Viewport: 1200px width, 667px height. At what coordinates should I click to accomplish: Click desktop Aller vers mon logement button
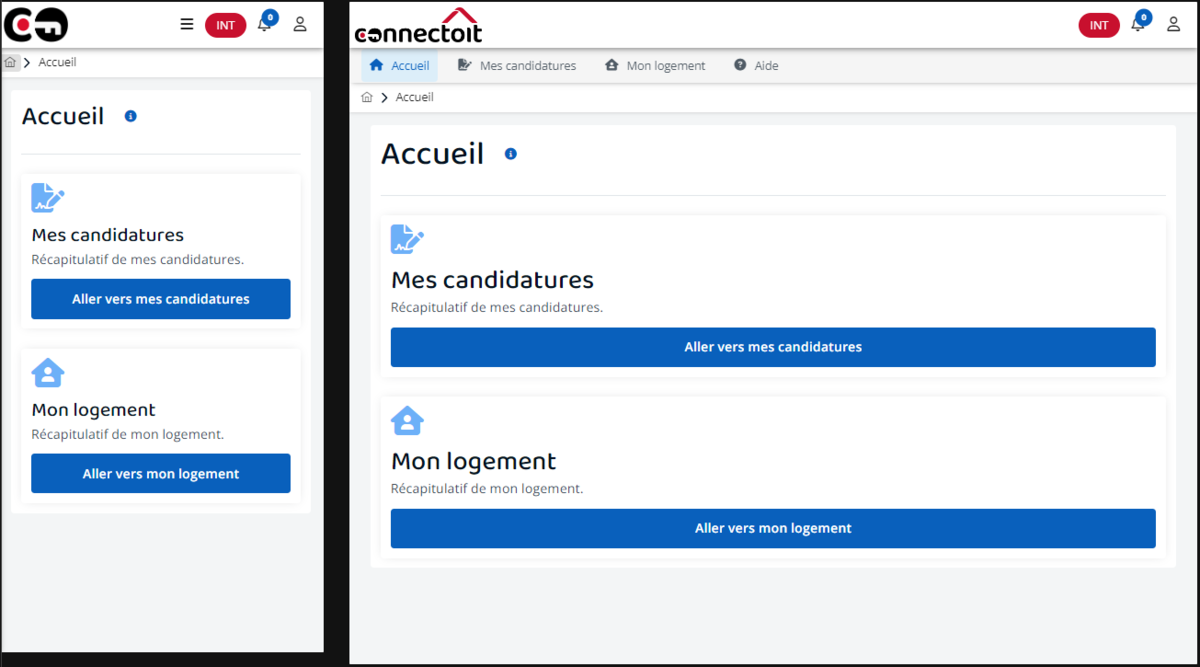(x=773, y=528)
